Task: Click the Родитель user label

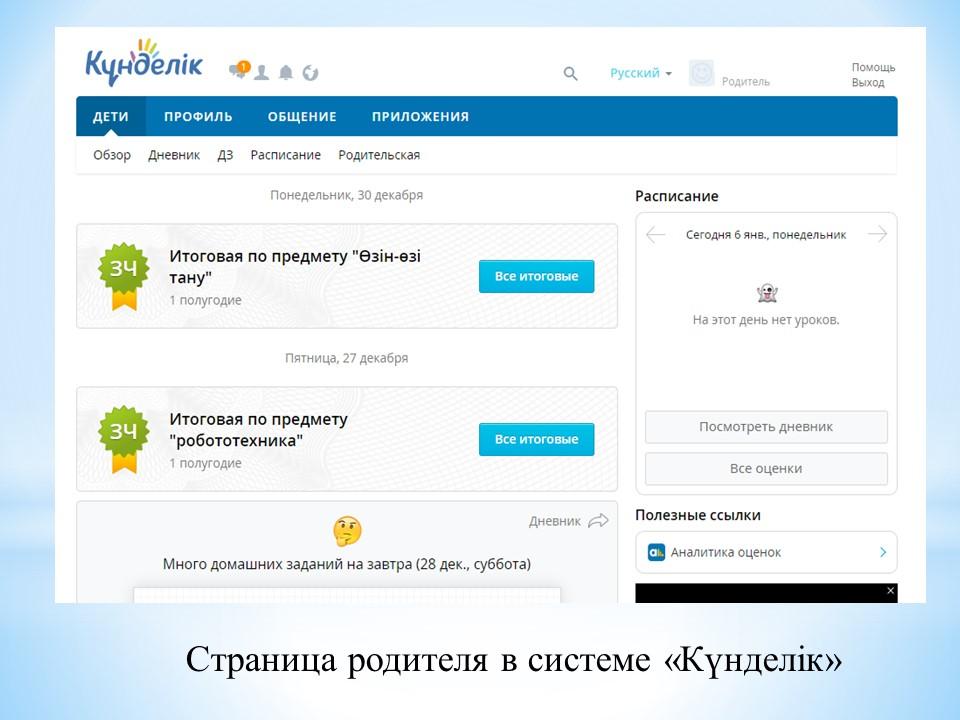Action: [746, 81]
